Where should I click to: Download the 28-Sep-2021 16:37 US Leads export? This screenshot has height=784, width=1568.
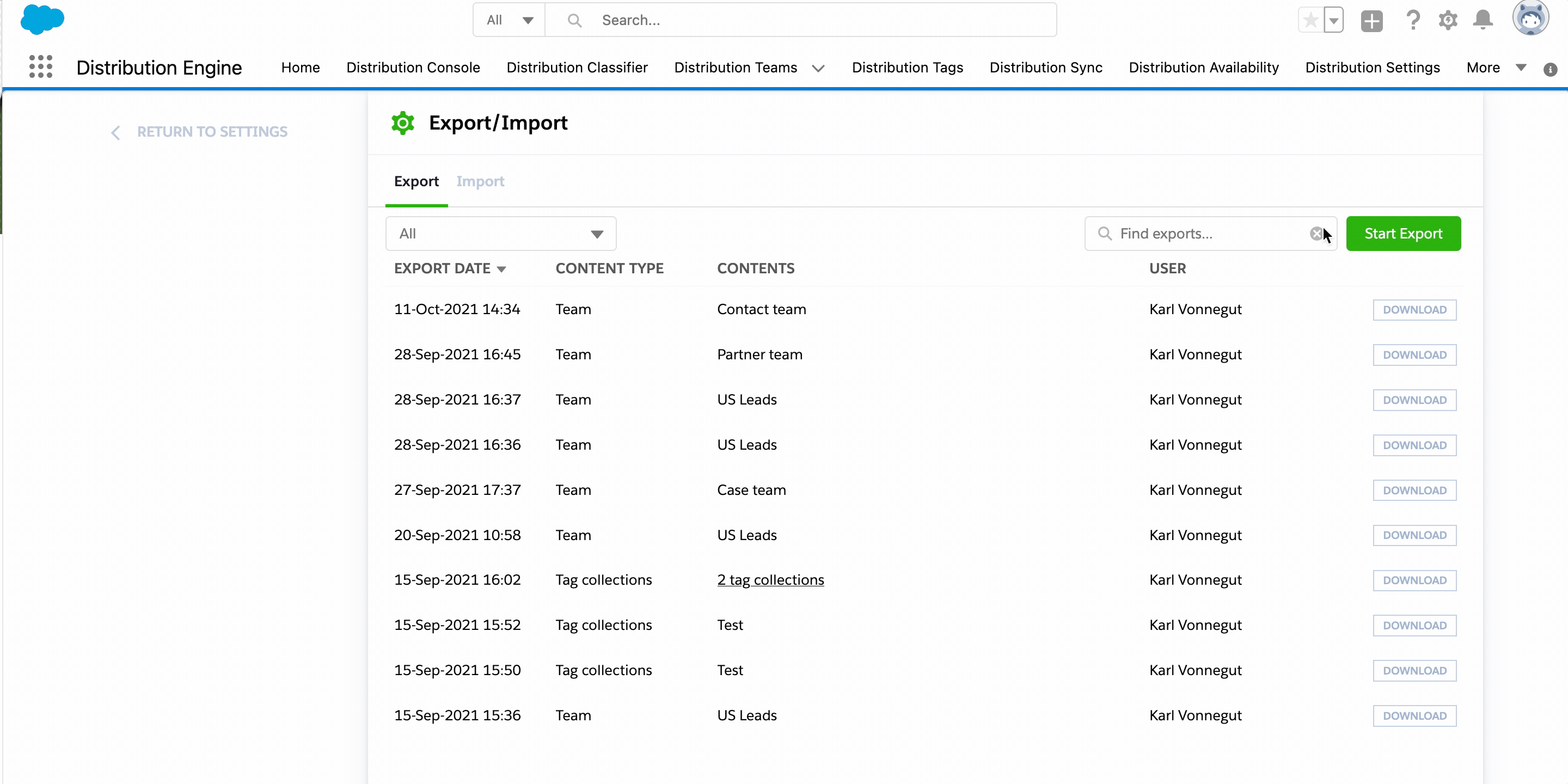coord(1414,400)
